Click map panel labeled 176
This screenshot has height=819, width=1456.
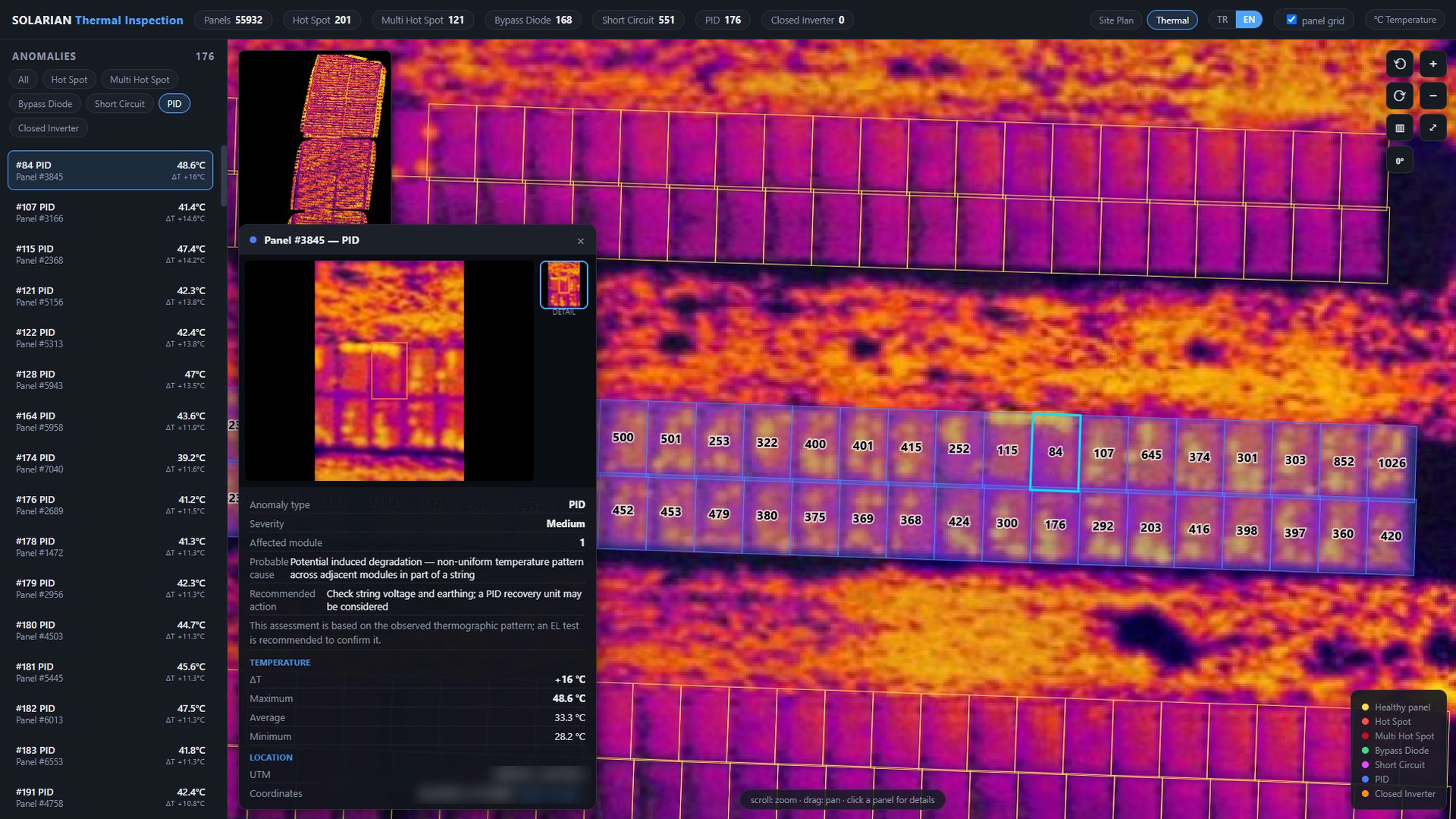click(x=1055, y=525)
